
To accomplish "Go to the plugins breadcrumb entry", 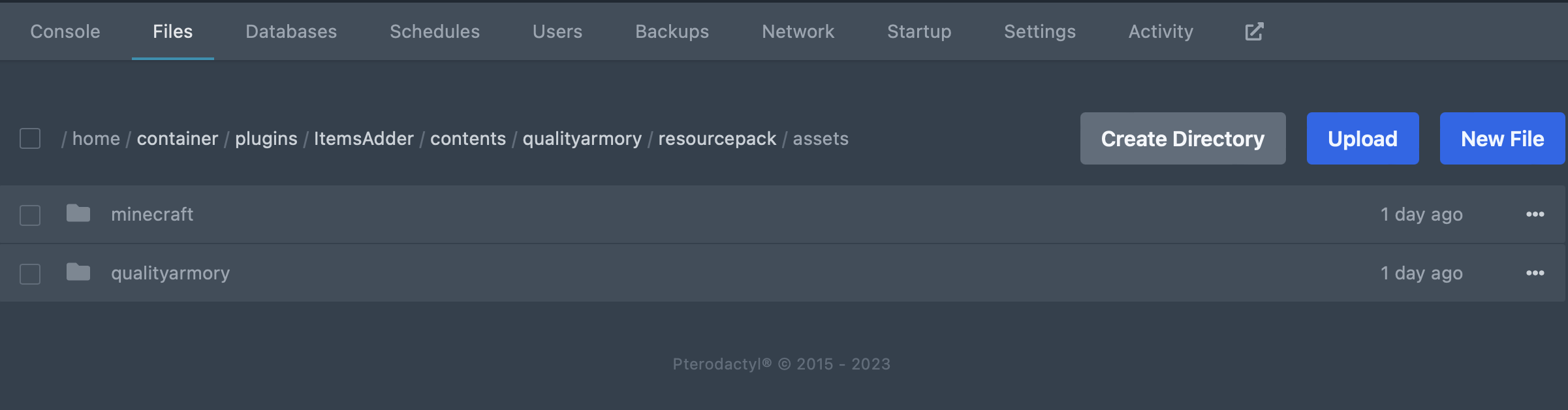I will [x=265, y=138].
